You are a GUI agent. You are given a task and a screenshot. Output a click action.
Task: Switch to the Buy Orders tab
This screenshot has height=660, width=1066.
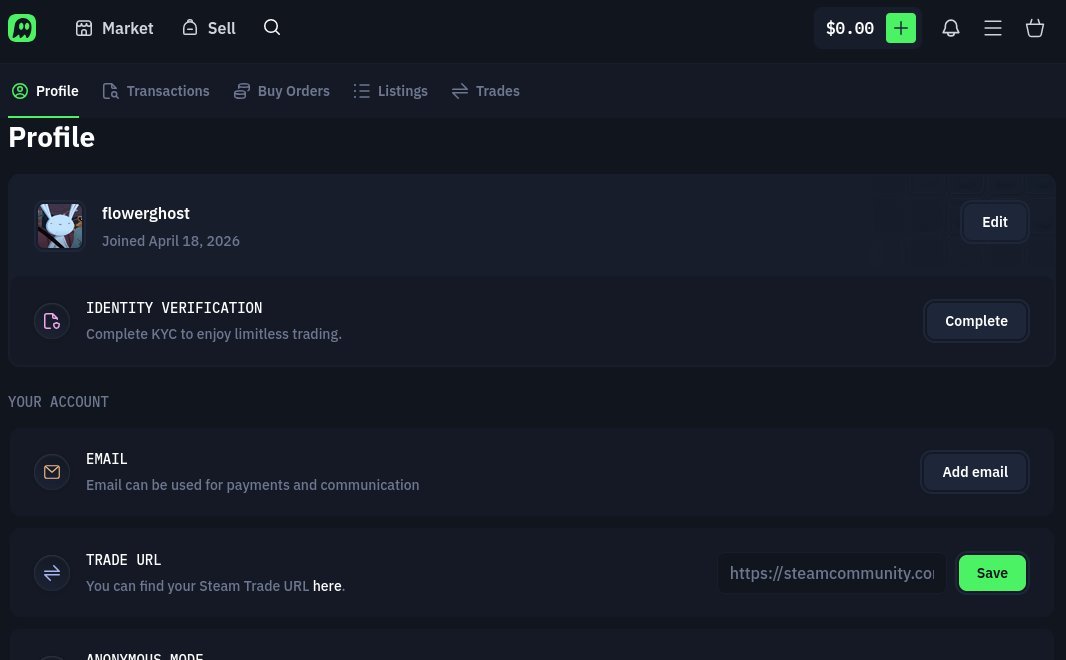[x=281, y=91]
